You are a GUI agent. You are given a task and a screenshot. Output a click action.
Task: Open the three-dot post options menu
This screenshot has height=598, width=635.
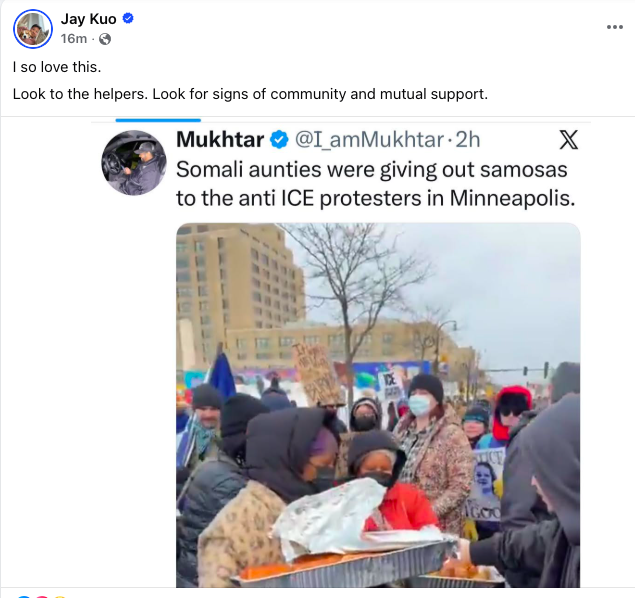pos(614,27)
